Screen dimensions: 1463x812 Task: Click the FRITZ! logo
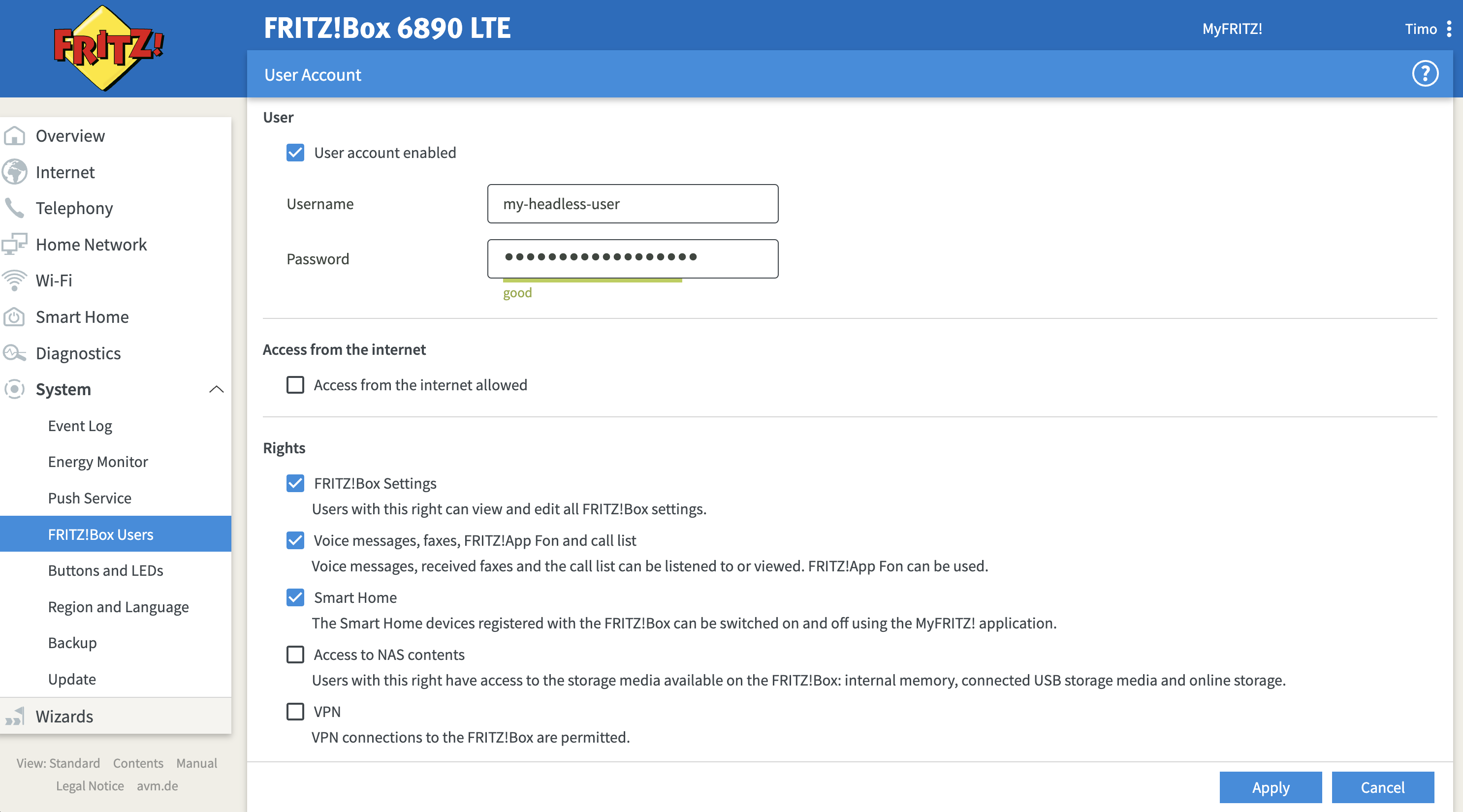coord(107,48)
